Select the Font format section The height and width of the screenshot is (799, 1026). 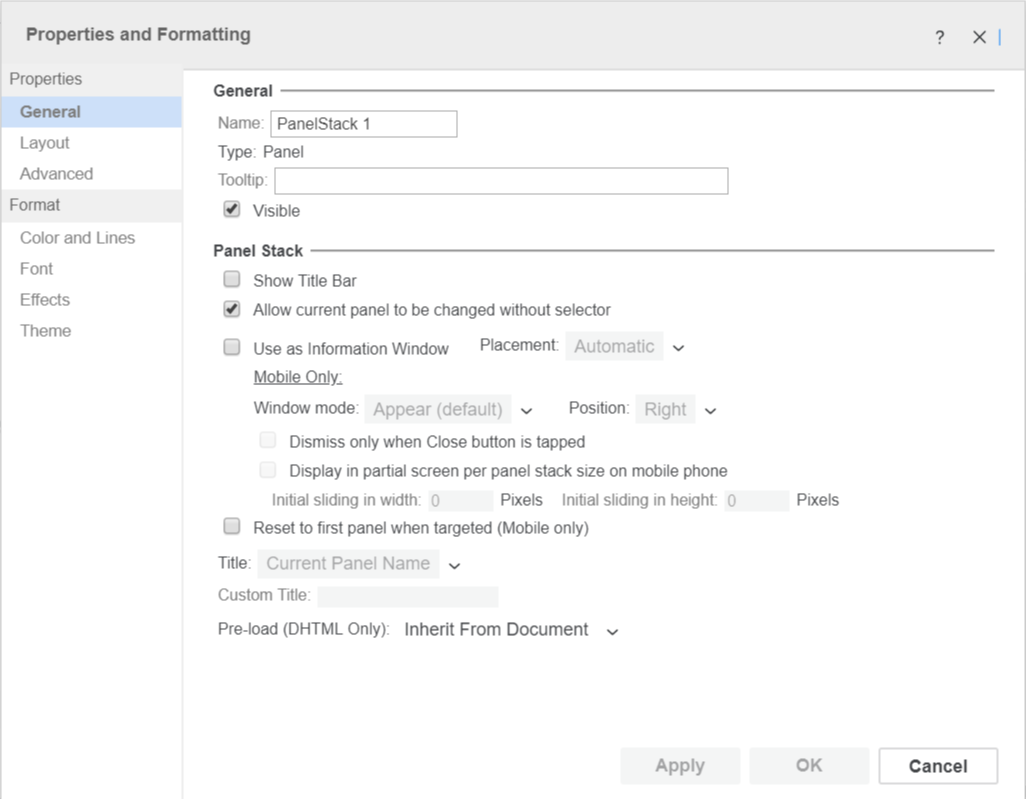pos(37,269)
